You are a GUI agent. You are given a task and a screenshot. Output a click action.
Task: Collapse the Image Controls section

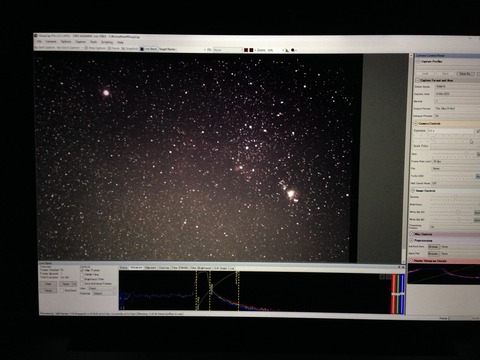pyautogui.click(x=413, y=191)
